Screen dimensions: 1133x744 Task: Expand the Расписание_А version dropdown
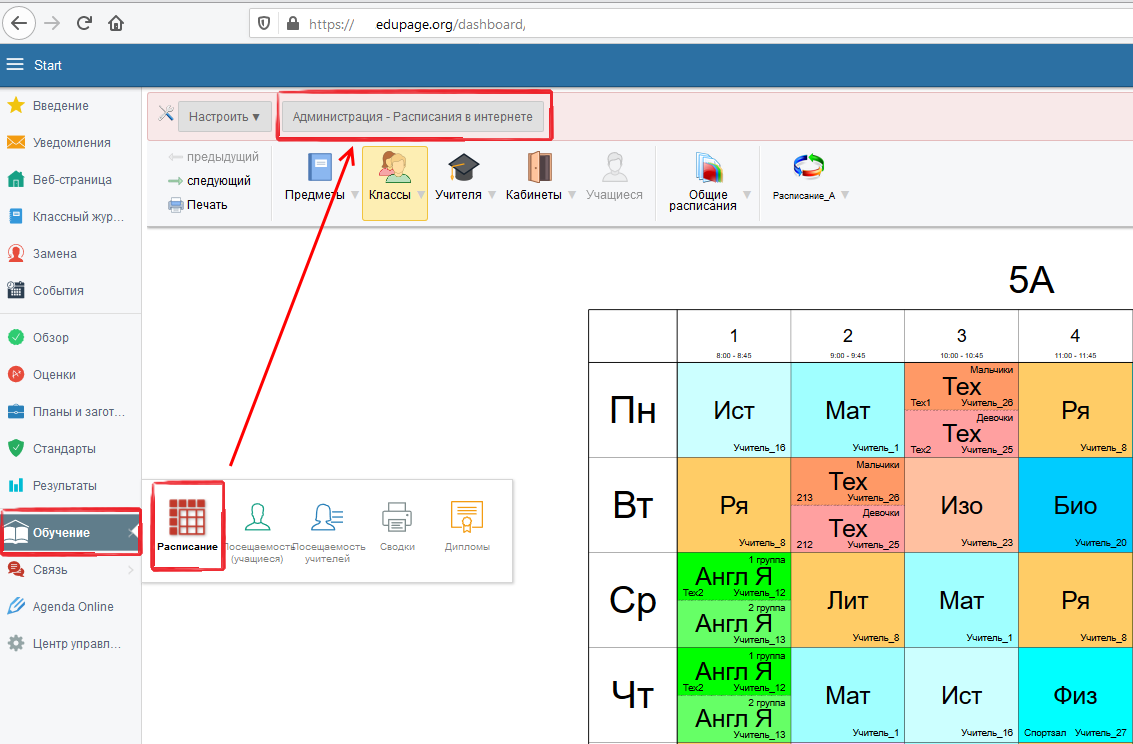click(845, 195)
